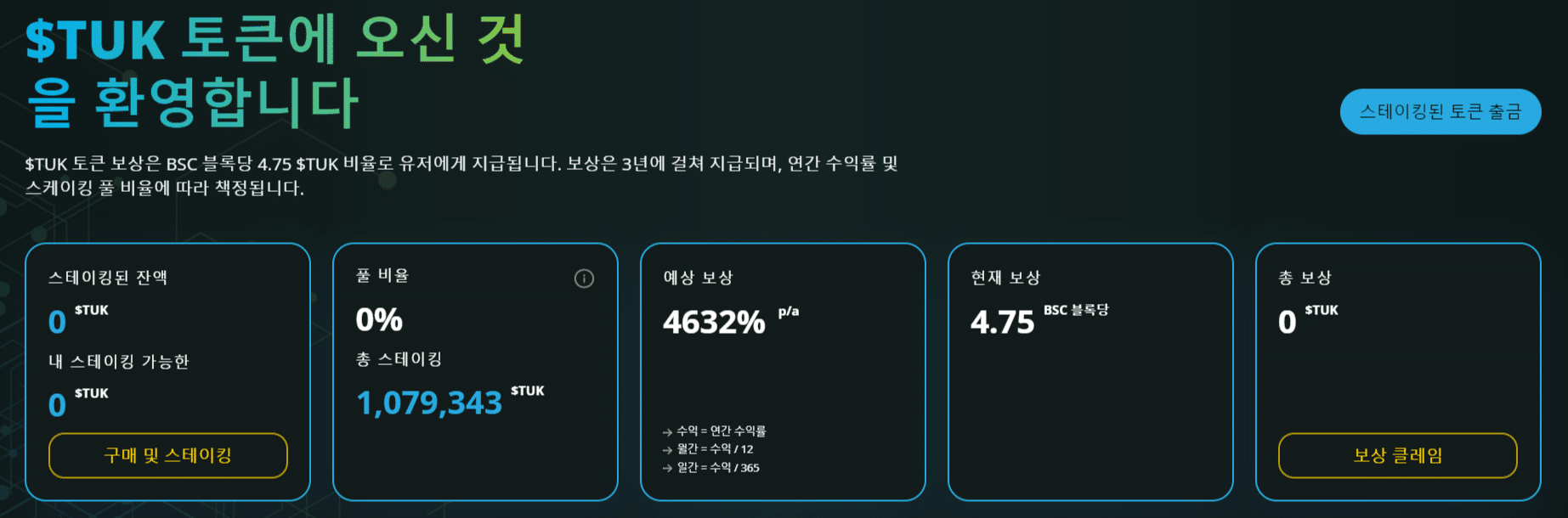Click the 0% pool ratio value
The width and height of the screenshot is (1568, 518).
[376, 320]
